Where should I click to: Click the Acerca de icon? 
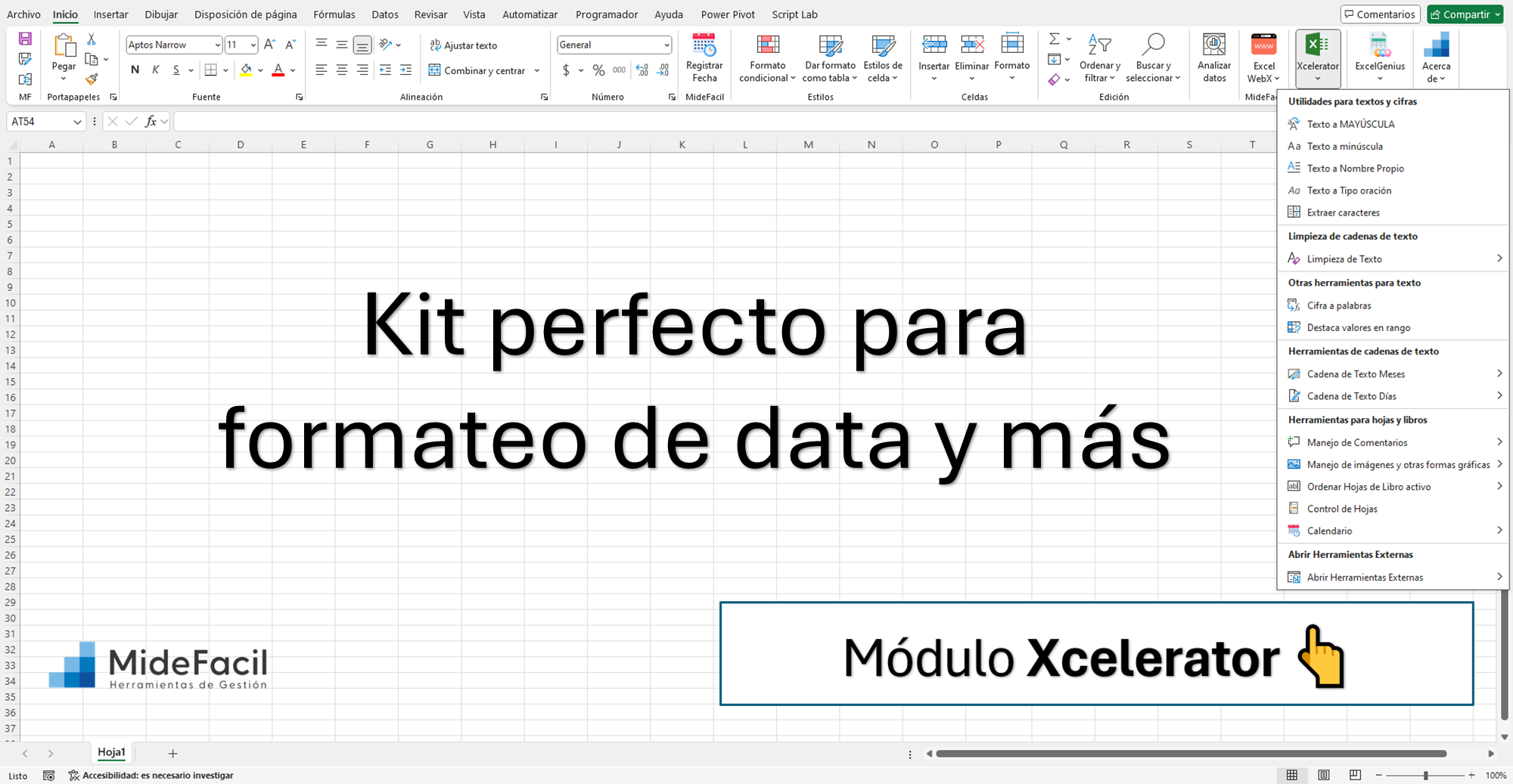point(1435,57)
